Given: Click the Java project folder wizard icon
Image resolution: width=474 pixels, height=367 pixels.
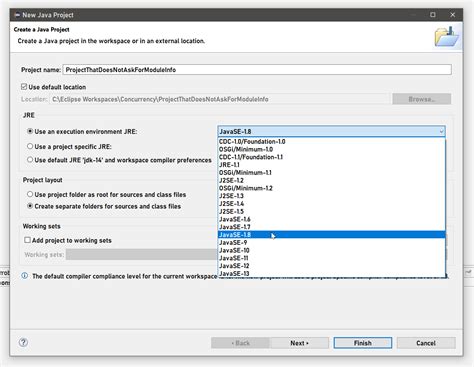Looking at the screenshot, I should click(x=447, y=36).
